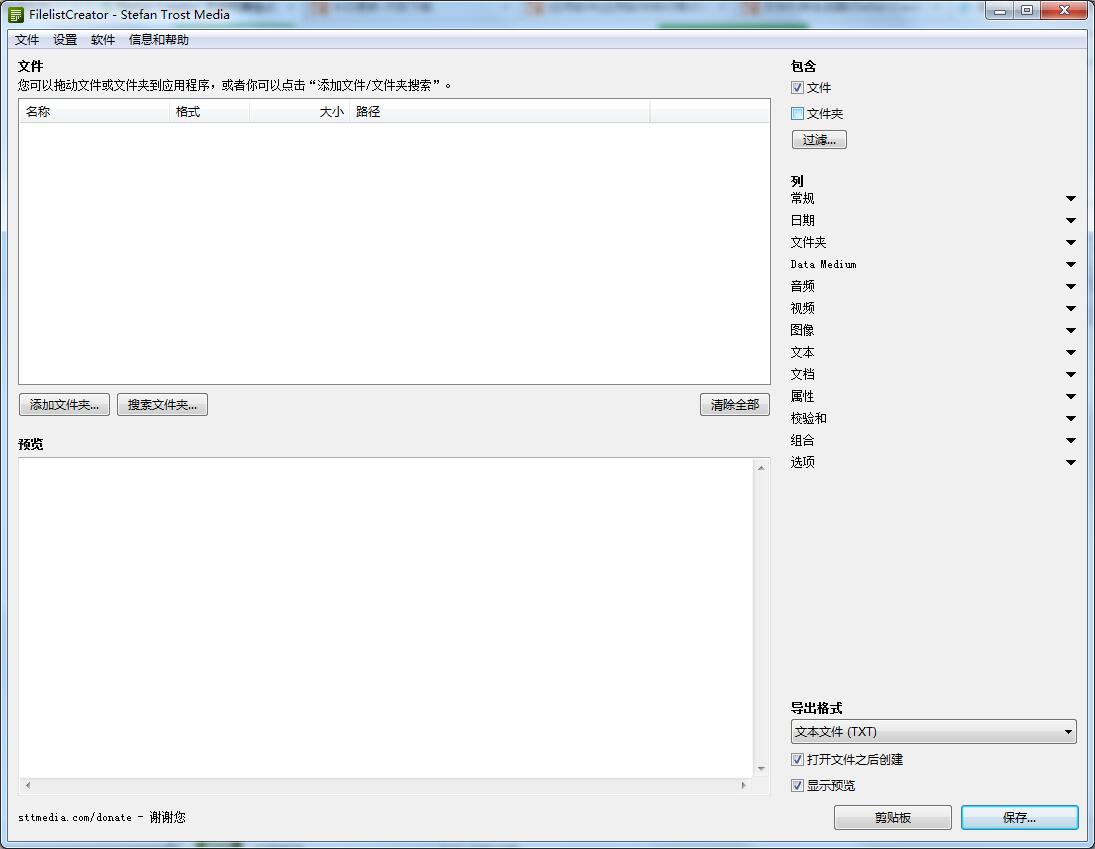Expand the 日期 column section
Image resolution: width=1095 pixels, height=849 pixels.
[1070, 220]
